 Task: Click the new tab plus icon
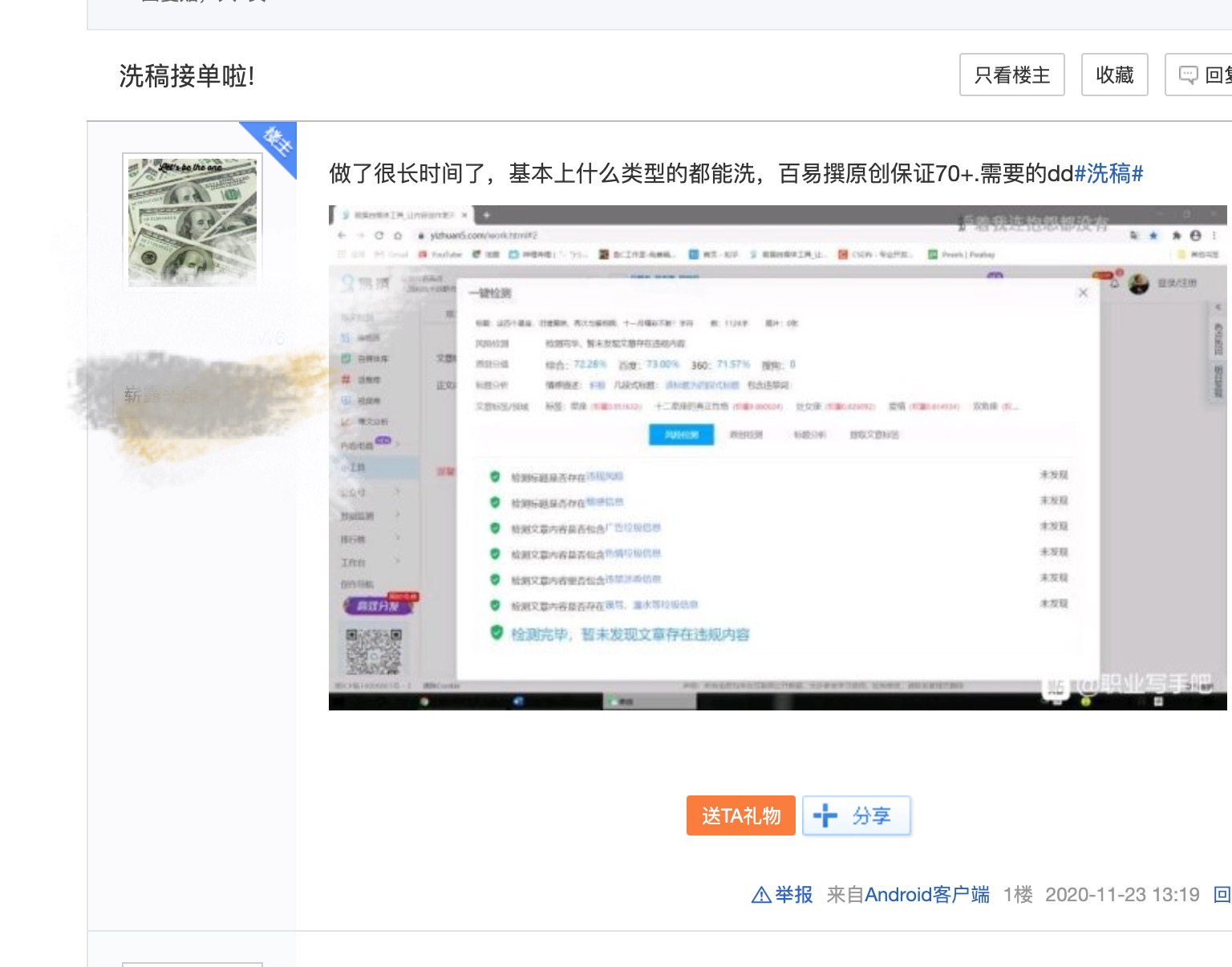(x=487, y=215)
